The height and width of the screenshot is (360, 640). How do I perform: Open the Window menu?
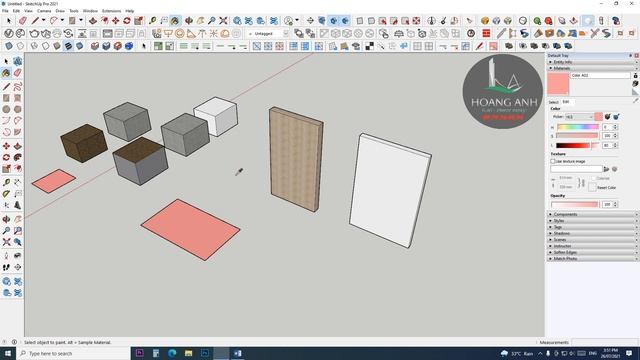(90, 11)
